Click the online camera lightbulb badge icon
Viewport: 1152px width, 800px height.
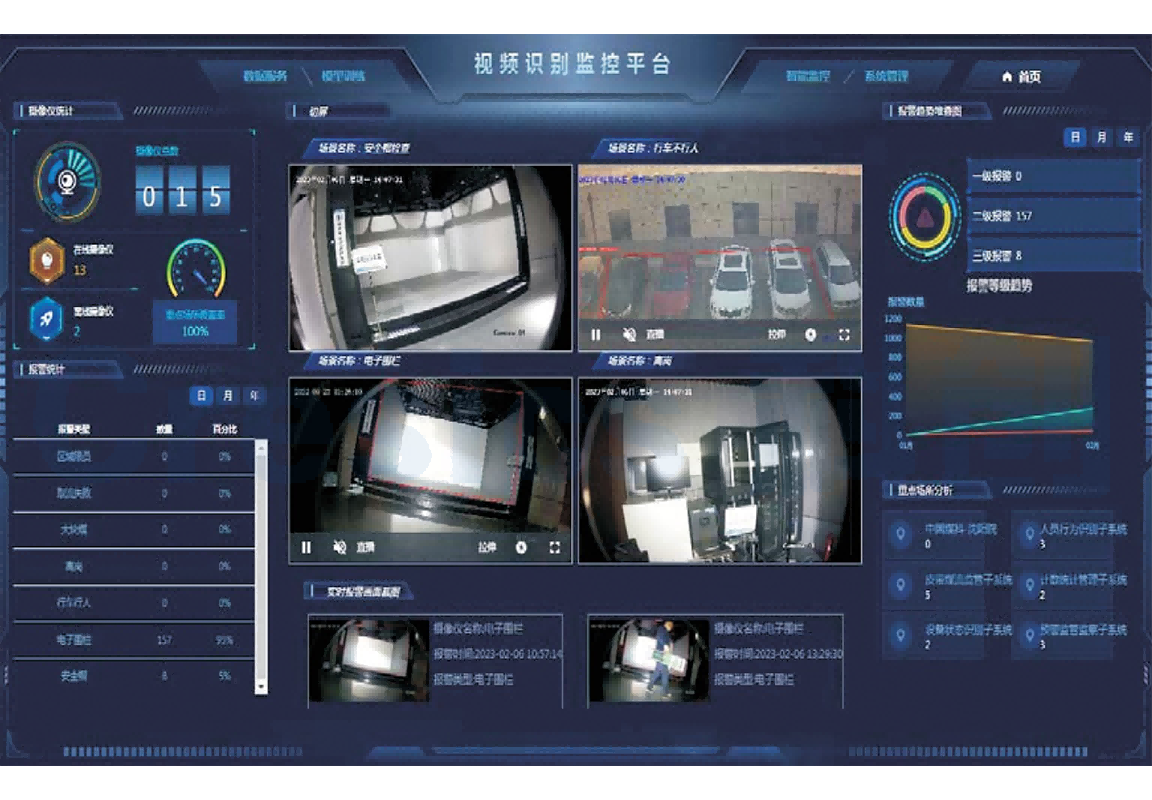(46, 261)
